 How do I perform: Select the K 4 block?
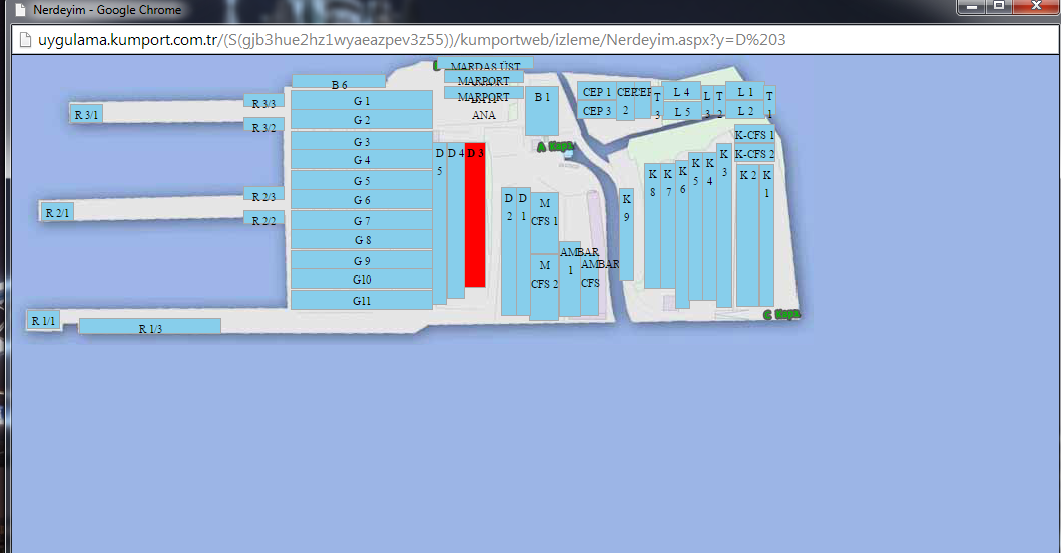(709, 227)
